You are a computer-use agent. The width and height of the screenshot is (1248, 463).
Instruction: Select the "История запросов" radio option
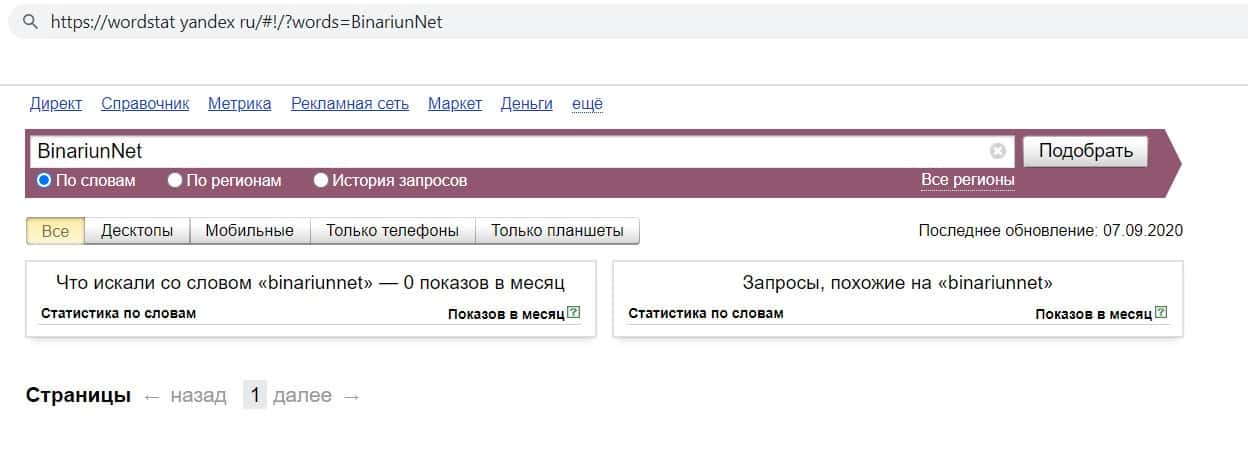[x=321, y=181]
